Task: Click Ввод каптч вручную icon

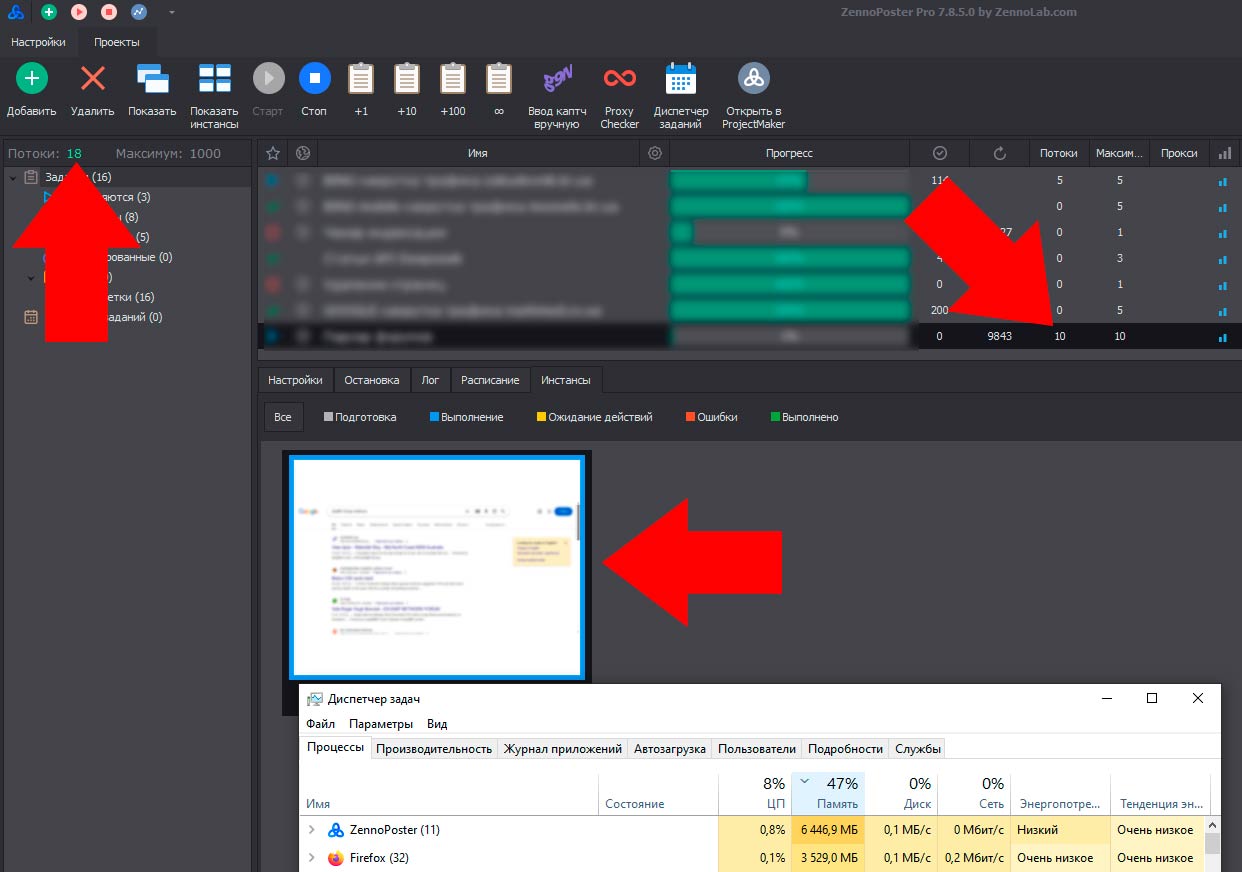Action: point(553,79)
